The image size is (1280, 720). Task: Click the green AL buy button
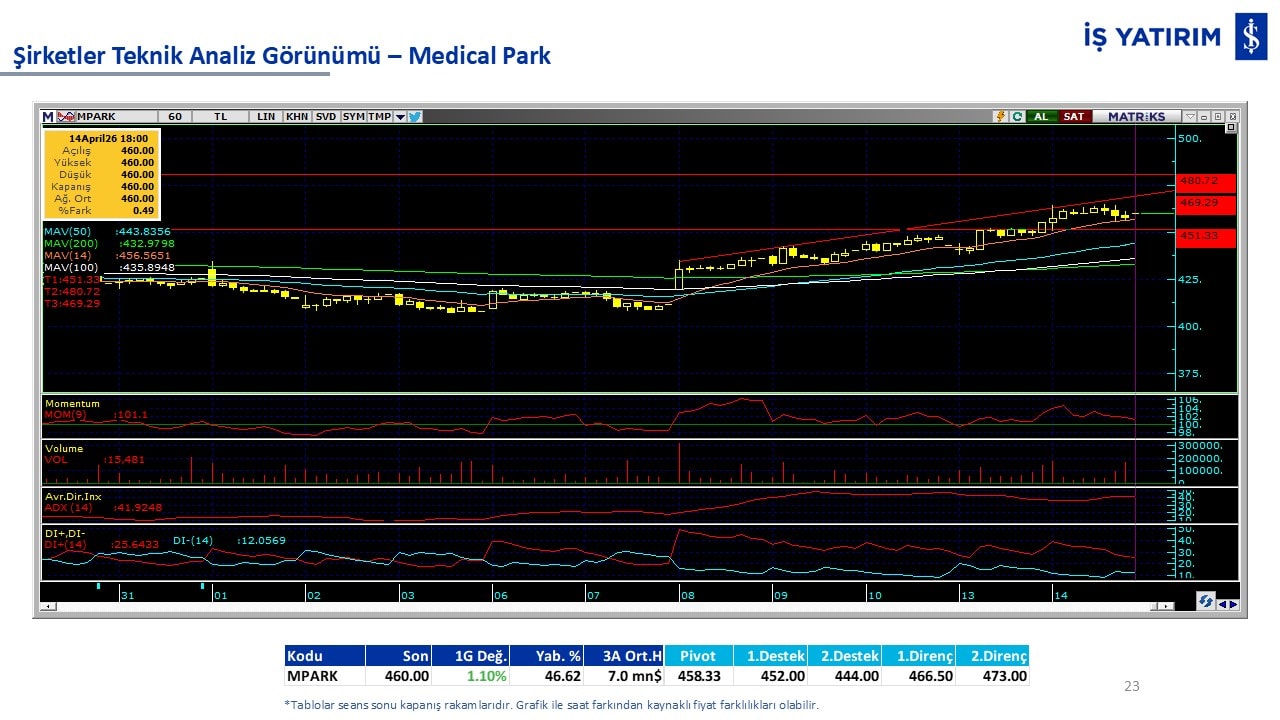1041,117
